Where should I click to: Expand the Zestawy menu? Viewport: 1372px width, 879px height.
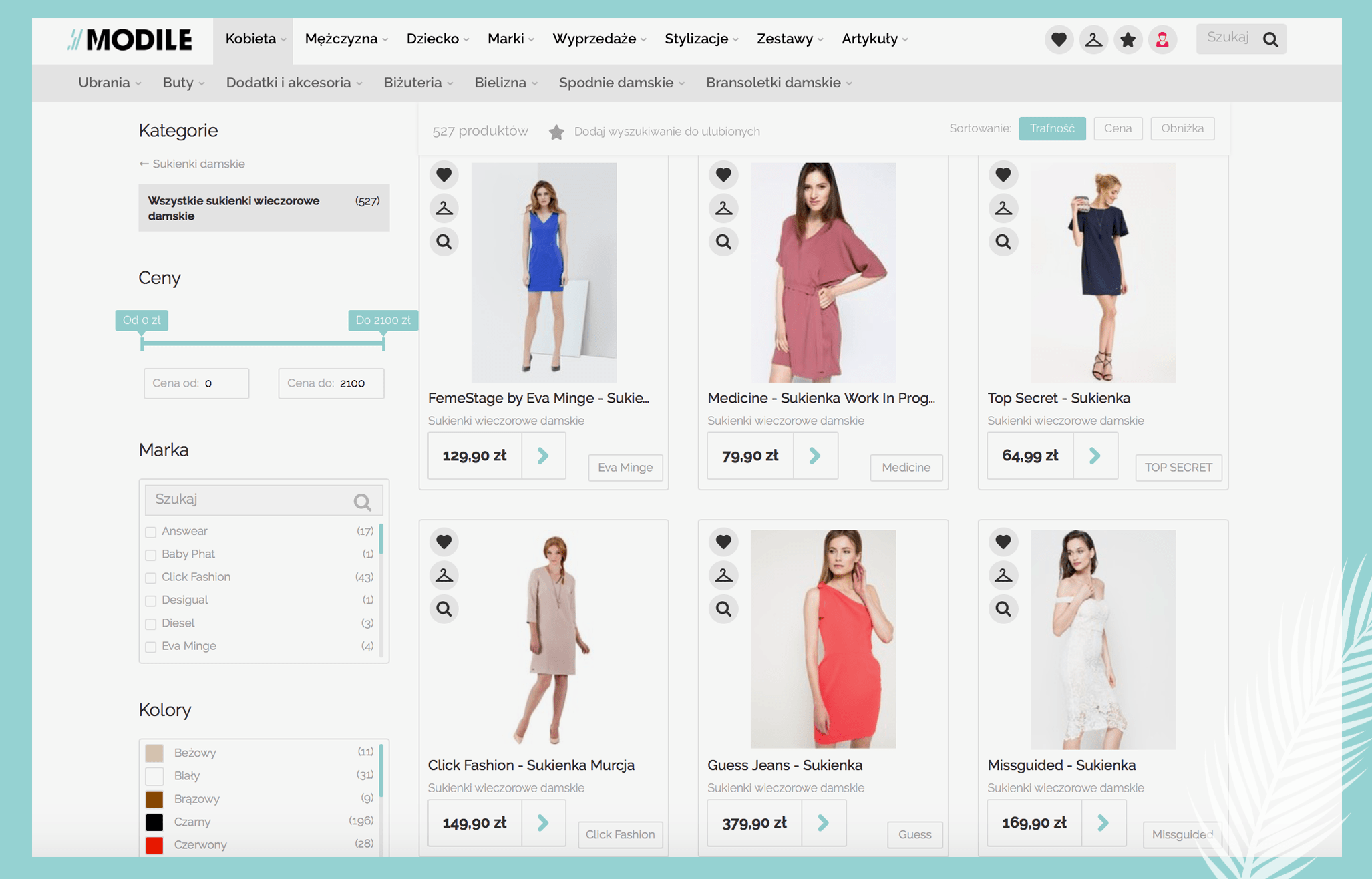click(x=790, y=39)
